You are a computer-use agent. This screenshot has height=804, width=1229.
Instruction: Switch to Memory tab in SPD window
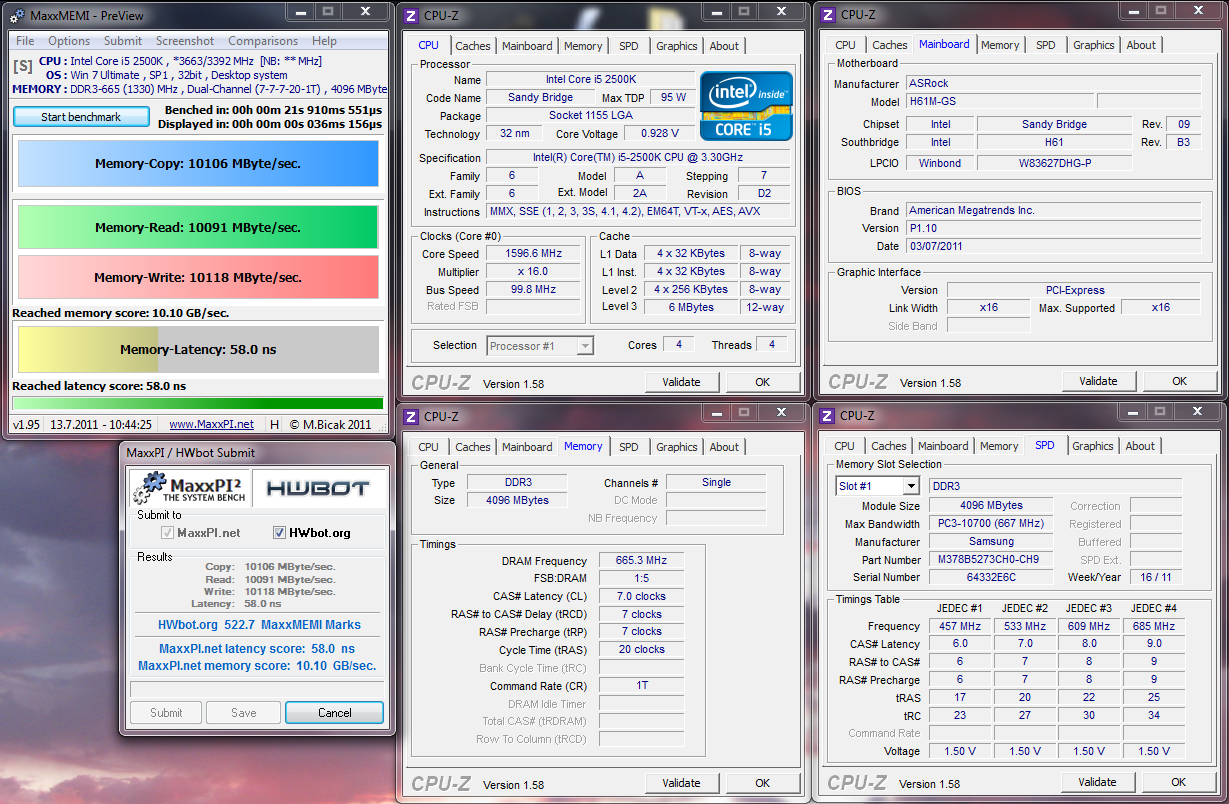[999, 446]
